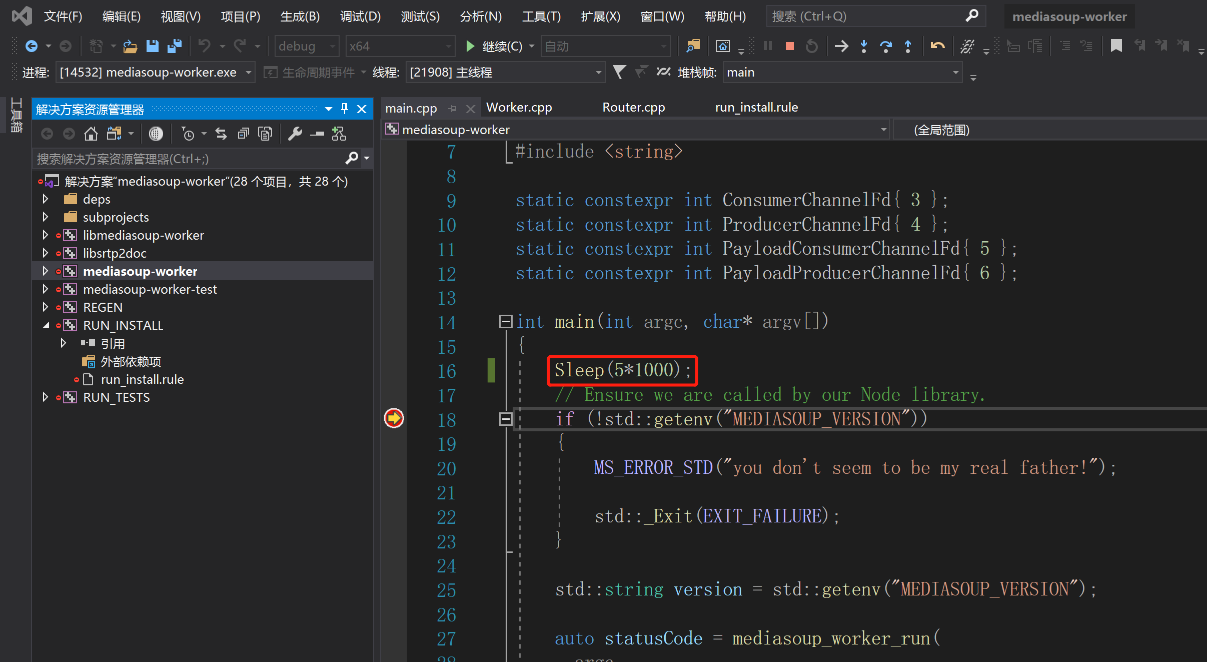Select the RUN_TESTS project

pyautogui.click(x=116, y=397)
